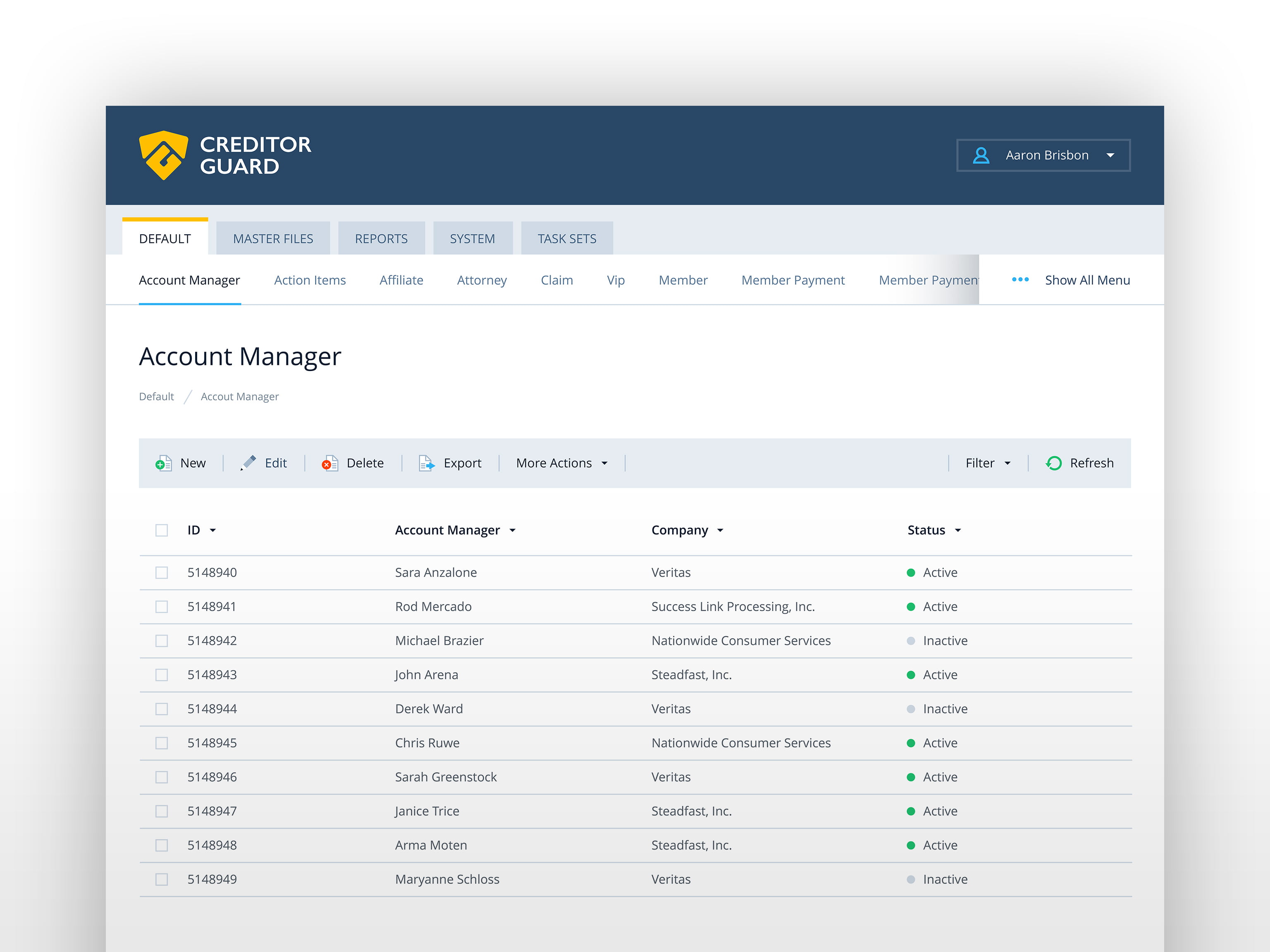This screenshot has height=952, width=1270.
Task: Click the Delete red-cross icon
Action: [x=329, y=463]
